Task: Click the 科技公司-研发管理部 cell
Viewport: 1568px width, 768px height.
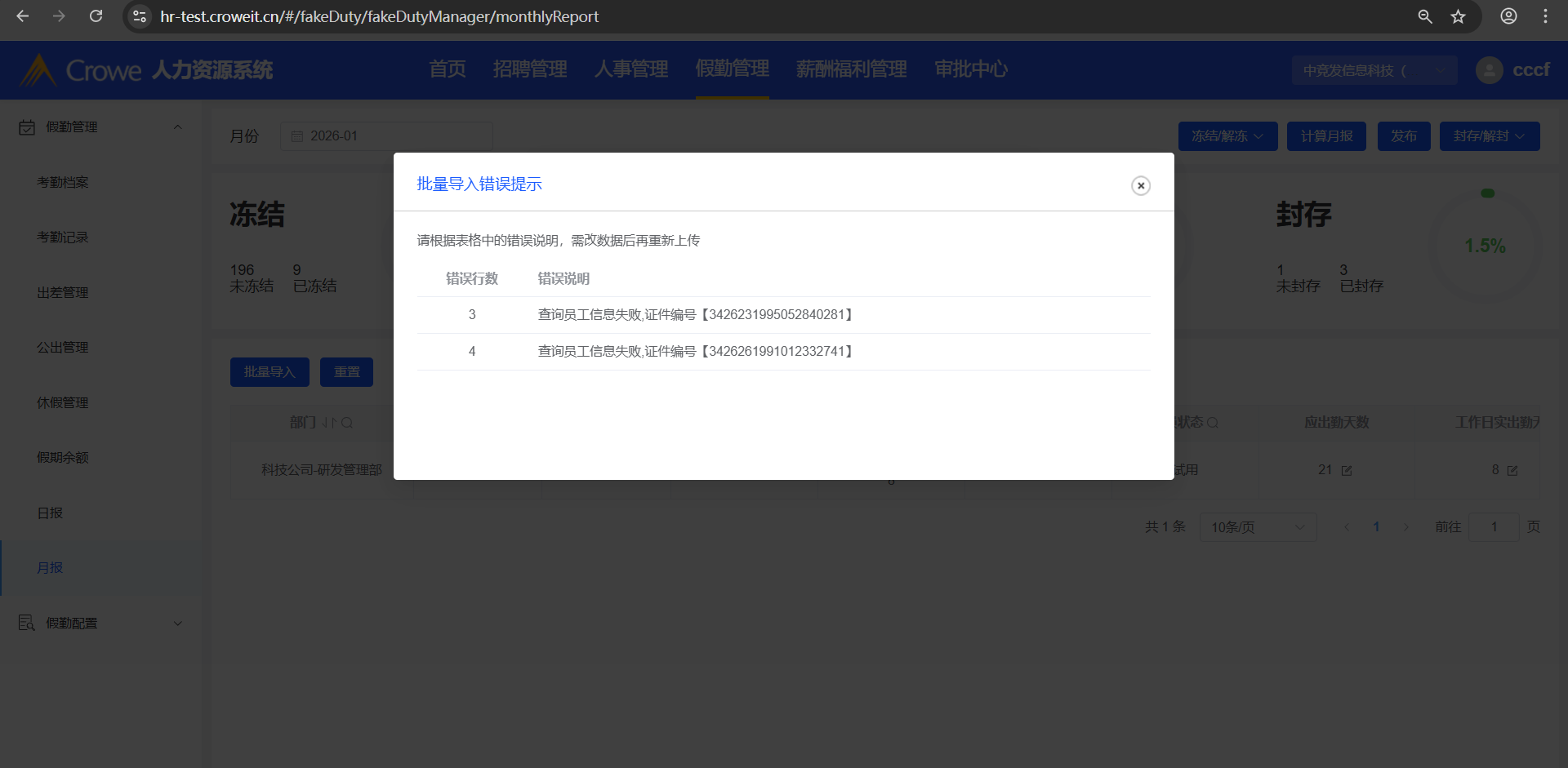Action: coord(322,470)
